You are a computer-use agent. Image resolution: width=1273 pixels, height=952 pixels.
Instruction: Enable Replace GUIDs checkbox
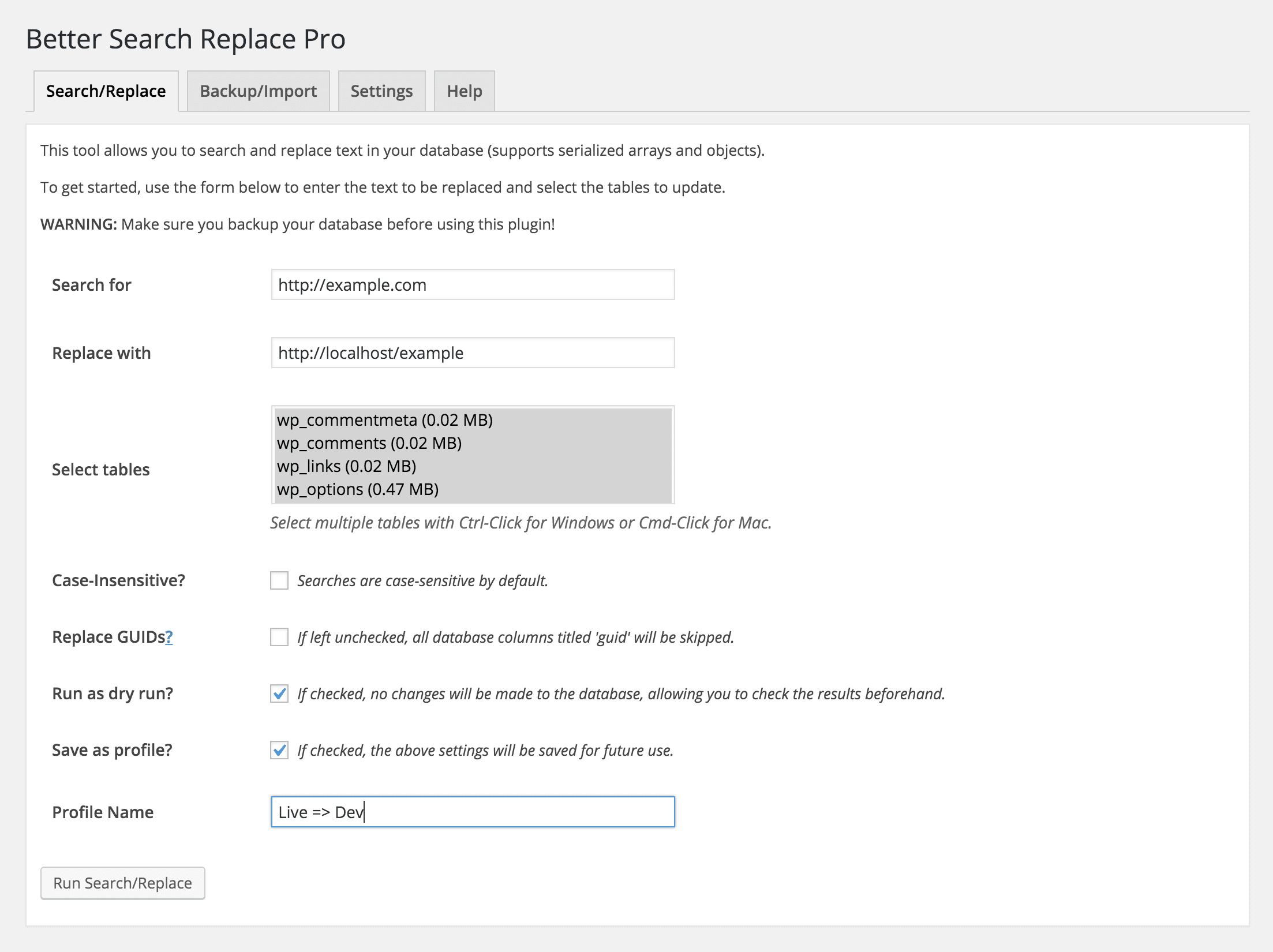[279, 637]
